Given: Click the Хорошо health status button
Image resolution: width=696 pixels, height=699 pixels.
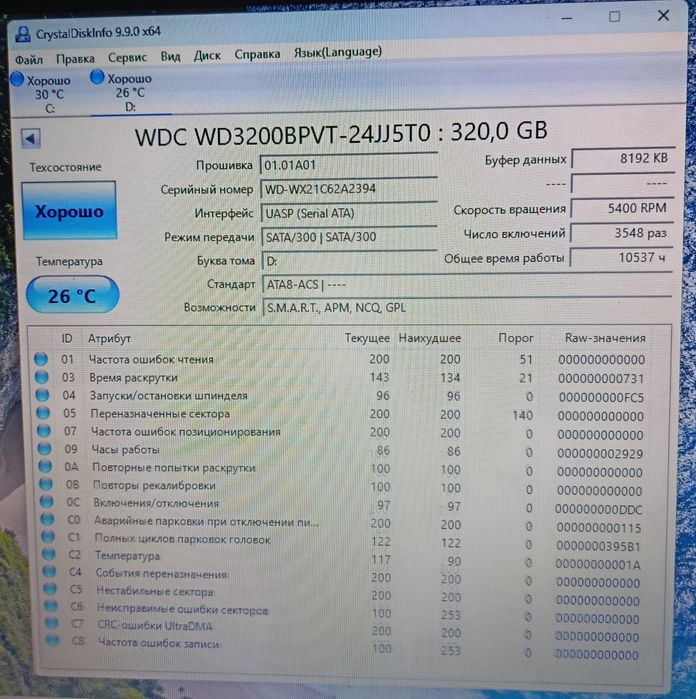Looking at the screenshot, I should (69, 210).
